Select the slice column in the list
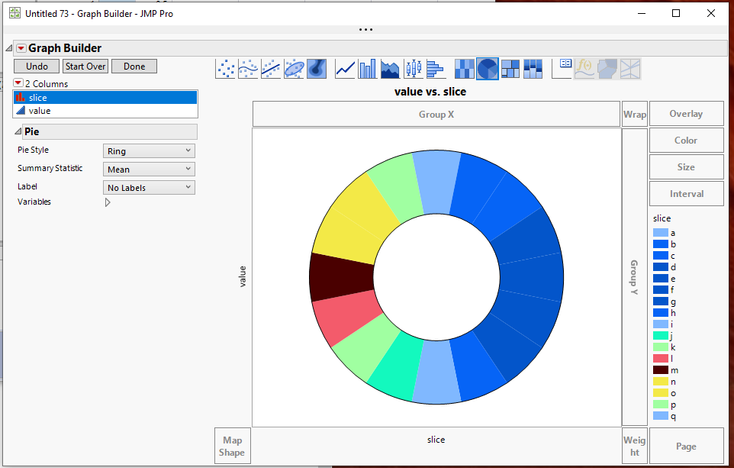The image size is (734, 468). click(105, 97)
